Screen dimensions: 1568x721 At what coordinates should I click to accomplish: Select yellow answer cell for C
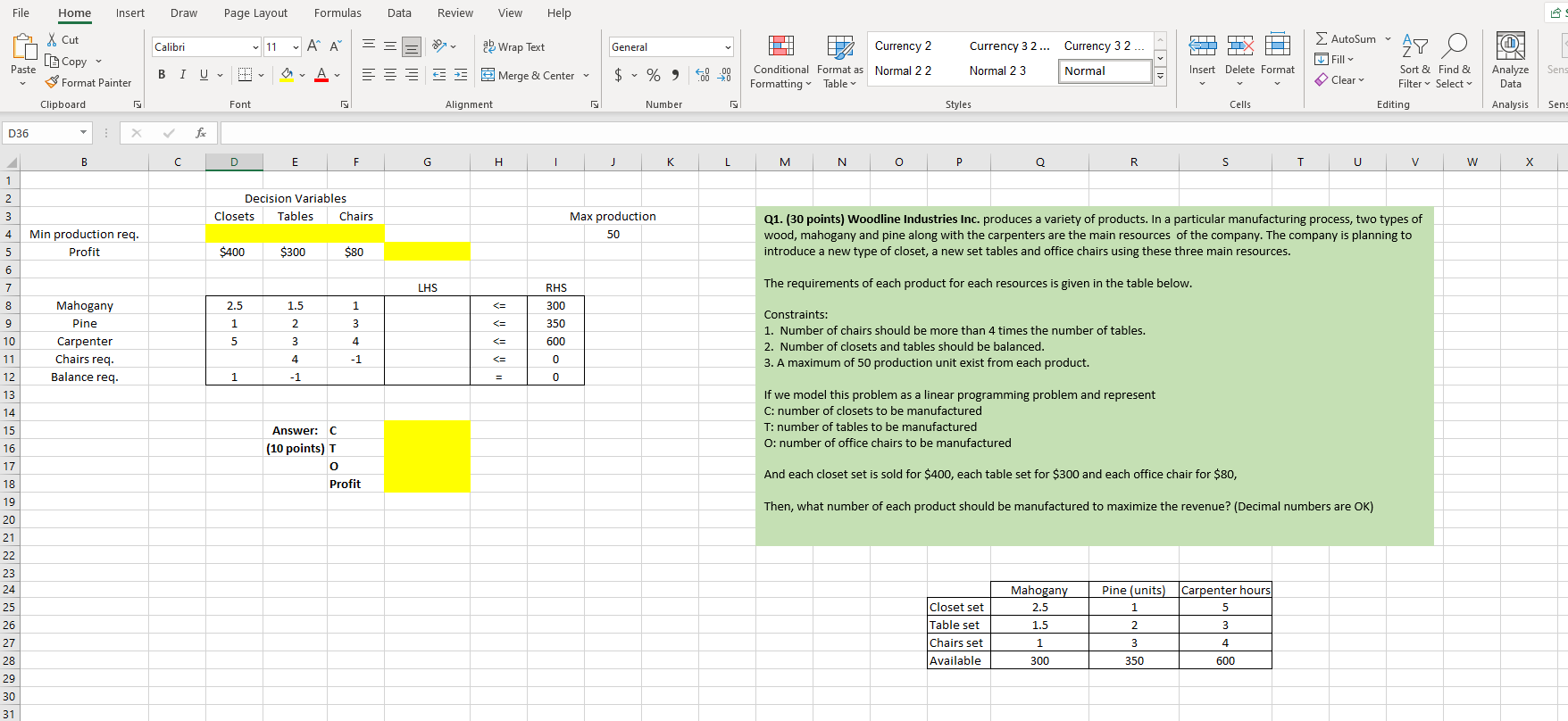[427, 430]
